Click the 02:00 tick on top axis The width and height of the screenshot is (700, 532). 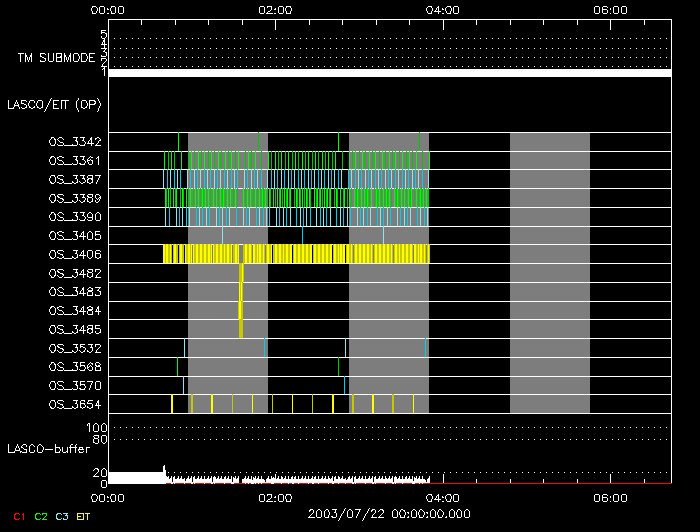click(x=275, y=10)
